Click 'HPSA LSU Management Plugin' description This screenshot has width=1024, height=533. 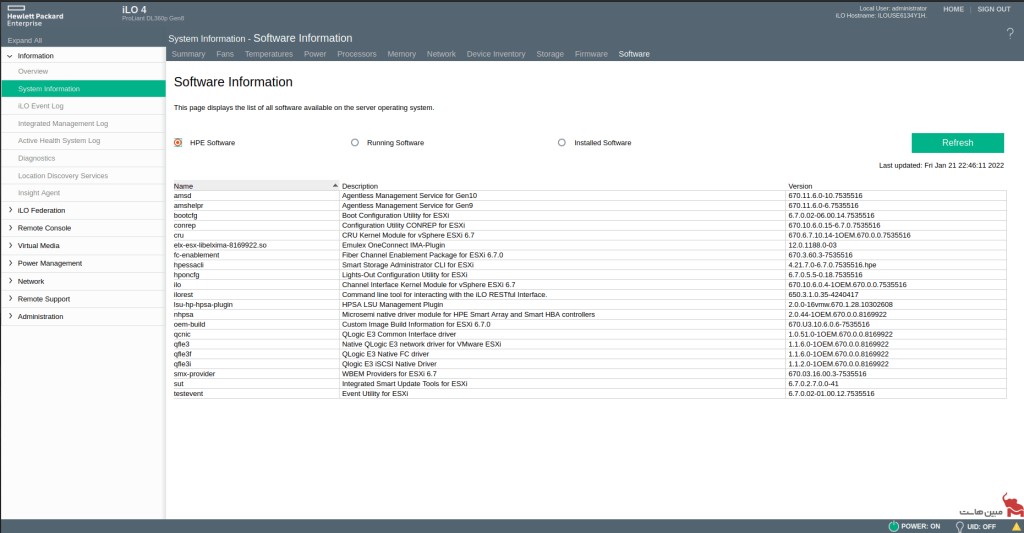click(392, 304)
